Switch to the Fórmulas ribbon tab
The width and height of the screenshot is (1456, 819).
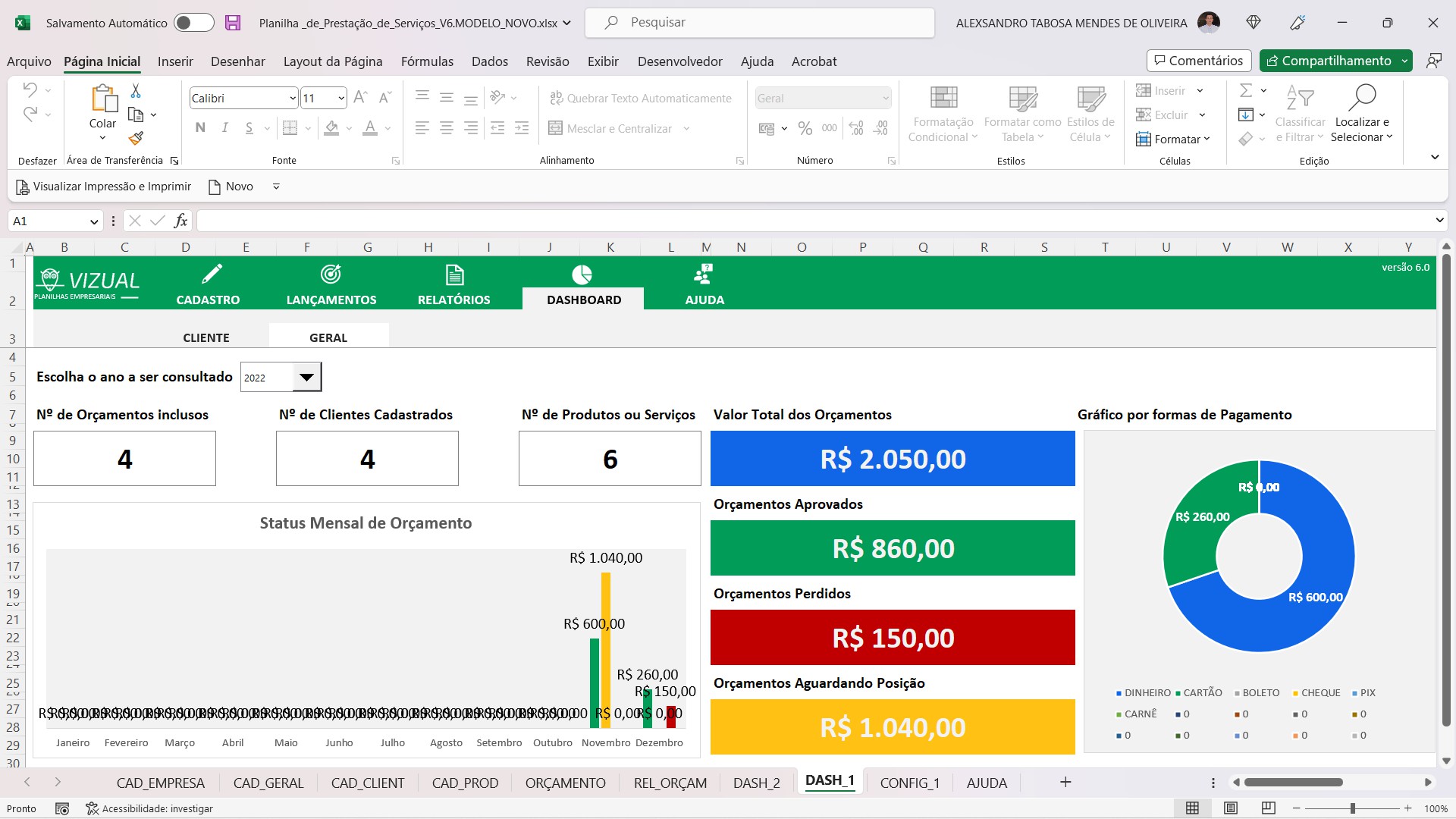coord(427,61)
